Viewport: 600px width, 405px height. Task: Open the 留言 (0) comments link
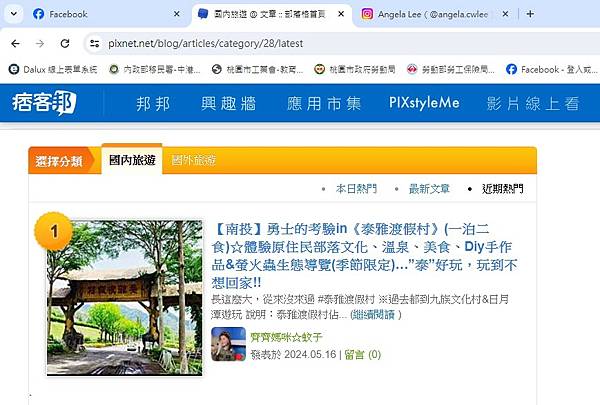tap(362, 354)
